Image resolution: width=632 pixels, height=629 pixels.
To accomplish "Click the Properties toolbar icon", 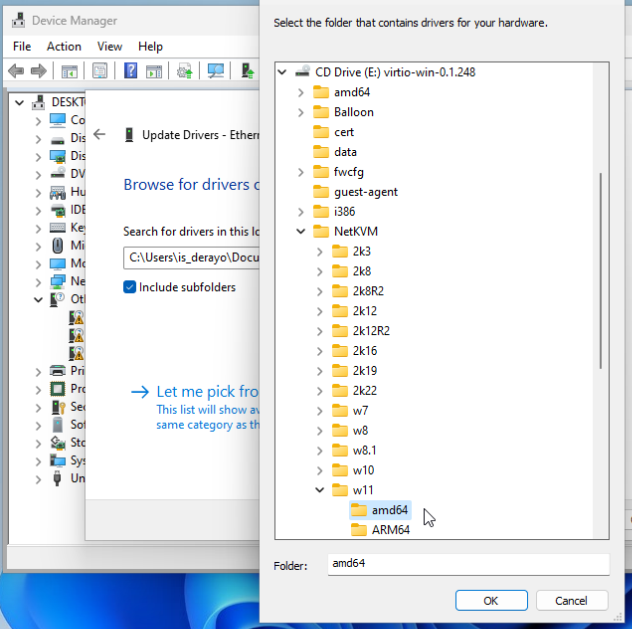I will pos(100,71).
